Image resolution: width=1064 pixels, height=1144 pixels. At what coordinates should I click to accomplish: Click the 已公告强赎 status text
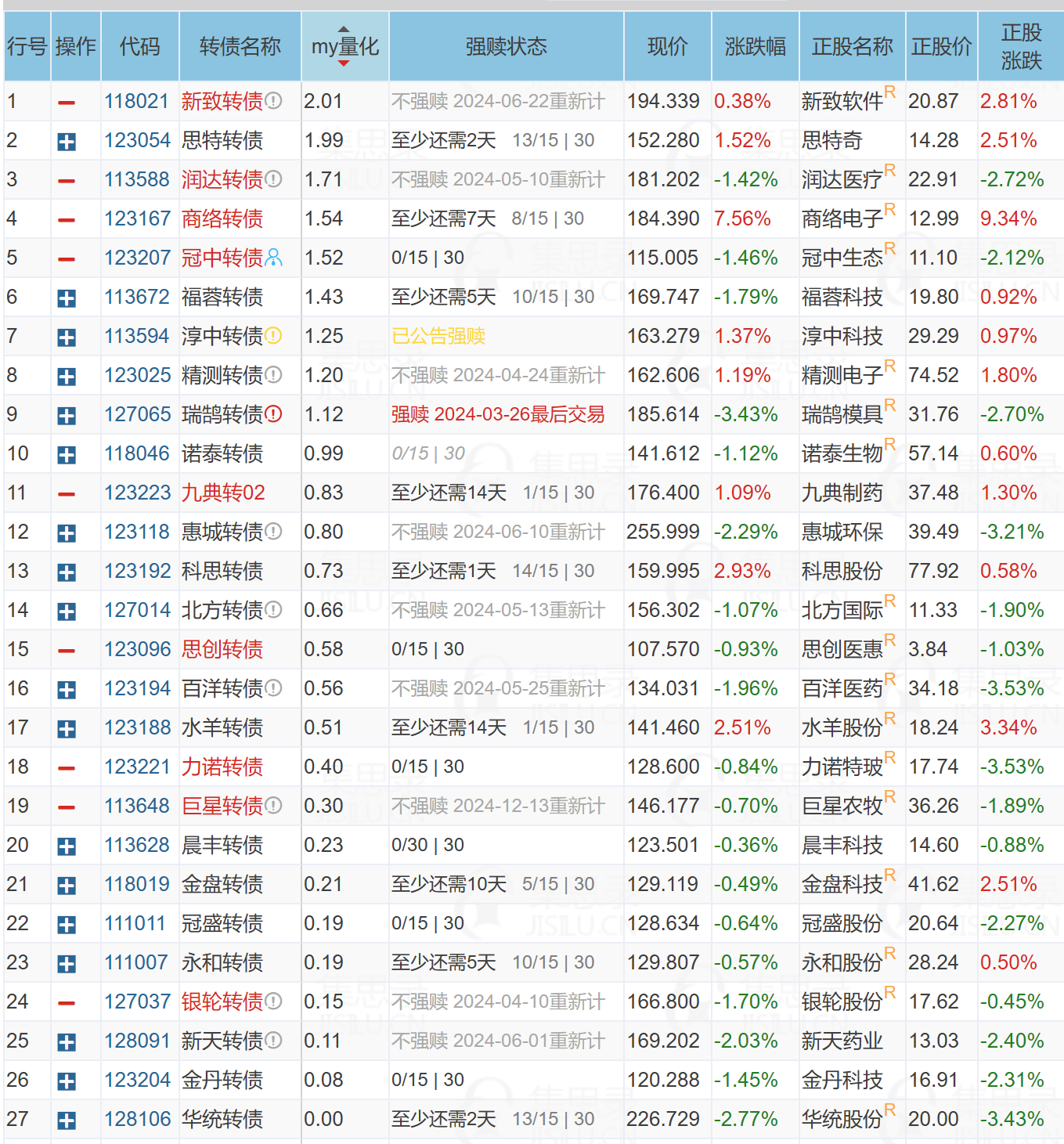[438, 336]
